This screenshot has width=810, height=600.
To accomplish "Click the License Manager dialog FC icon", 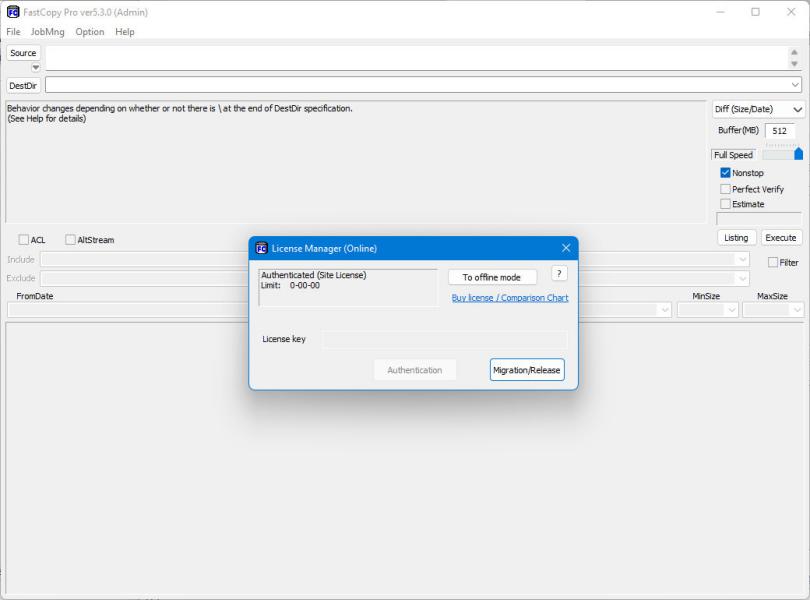I will click(x=261, y=249).
